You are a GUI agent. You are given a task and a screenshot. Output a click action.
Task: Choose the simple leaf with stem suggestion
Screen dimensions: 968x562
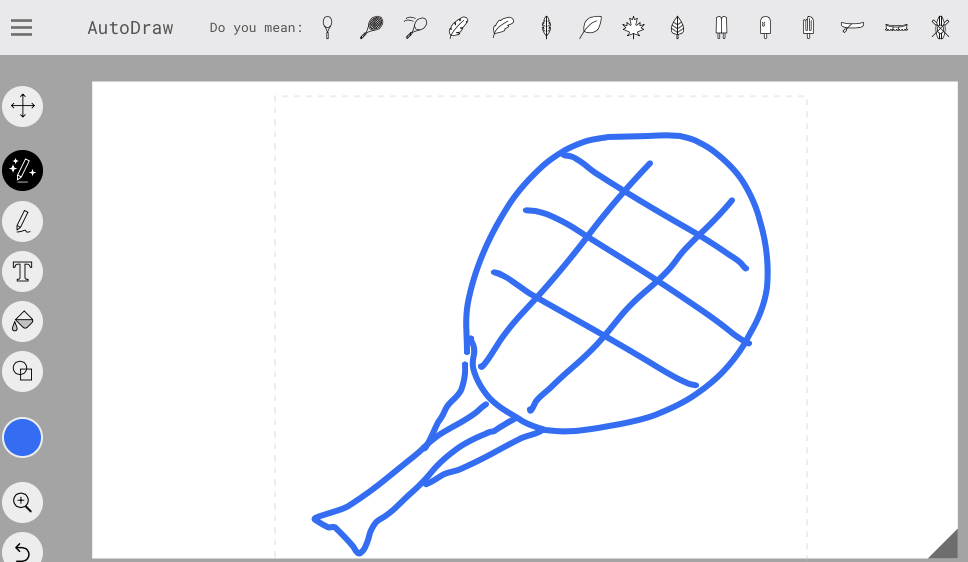590,27
